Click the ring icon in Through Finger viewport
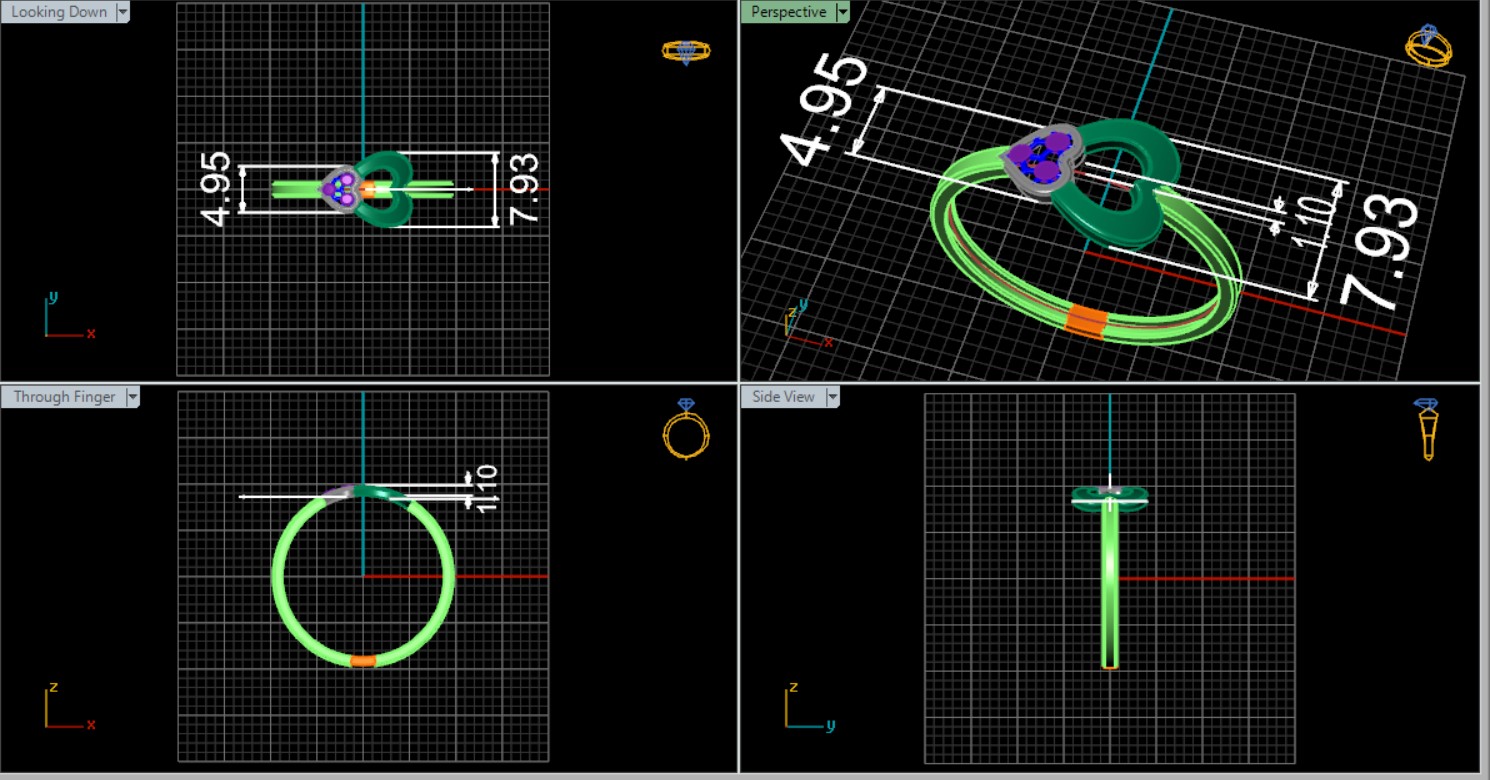Screen dimensions: 1490x780 pyautogui.click(x=686, y=430)
